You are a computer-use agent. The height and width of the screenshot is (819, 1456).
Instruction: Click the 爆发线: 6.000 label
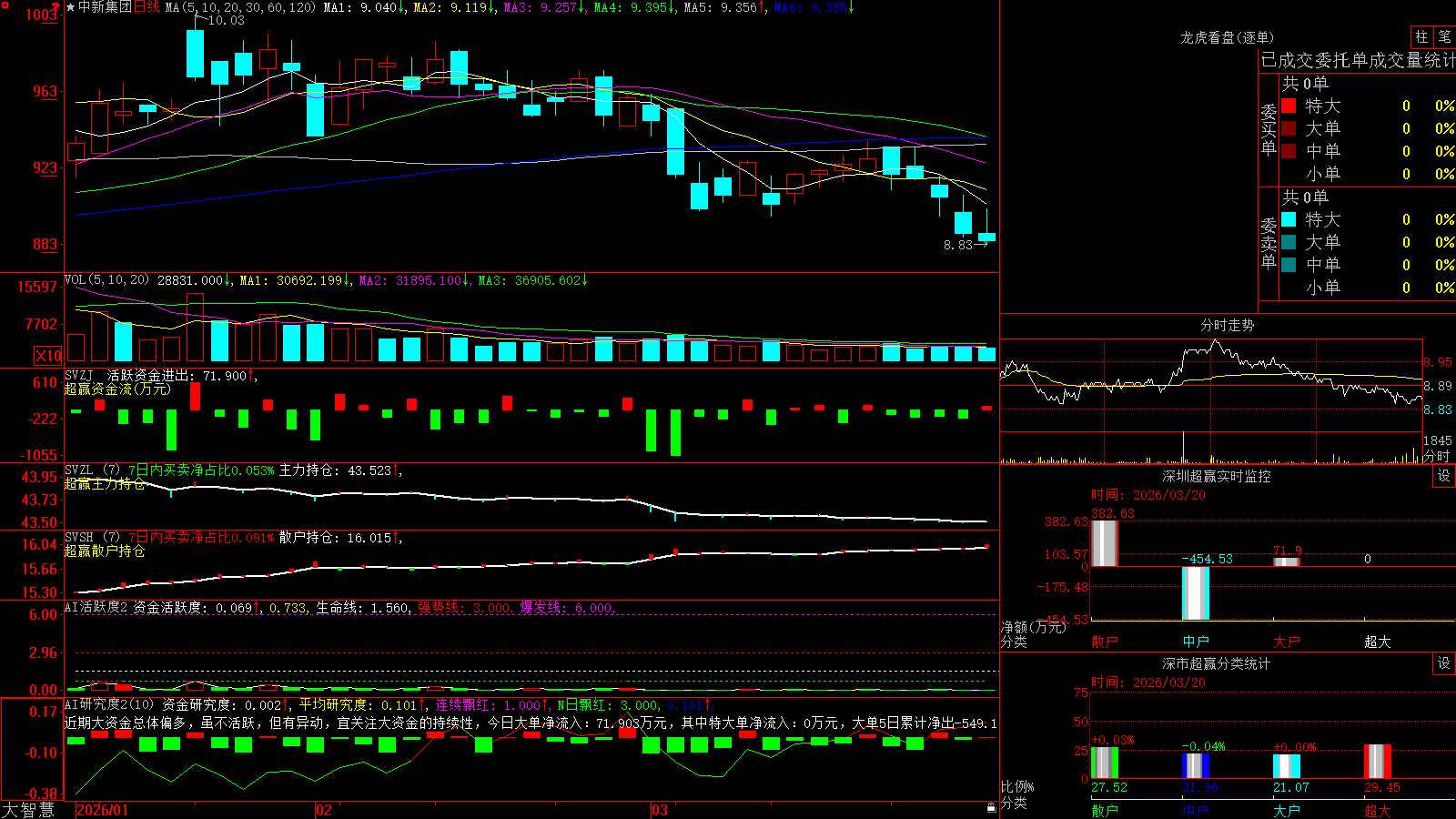tap(567, 607)
